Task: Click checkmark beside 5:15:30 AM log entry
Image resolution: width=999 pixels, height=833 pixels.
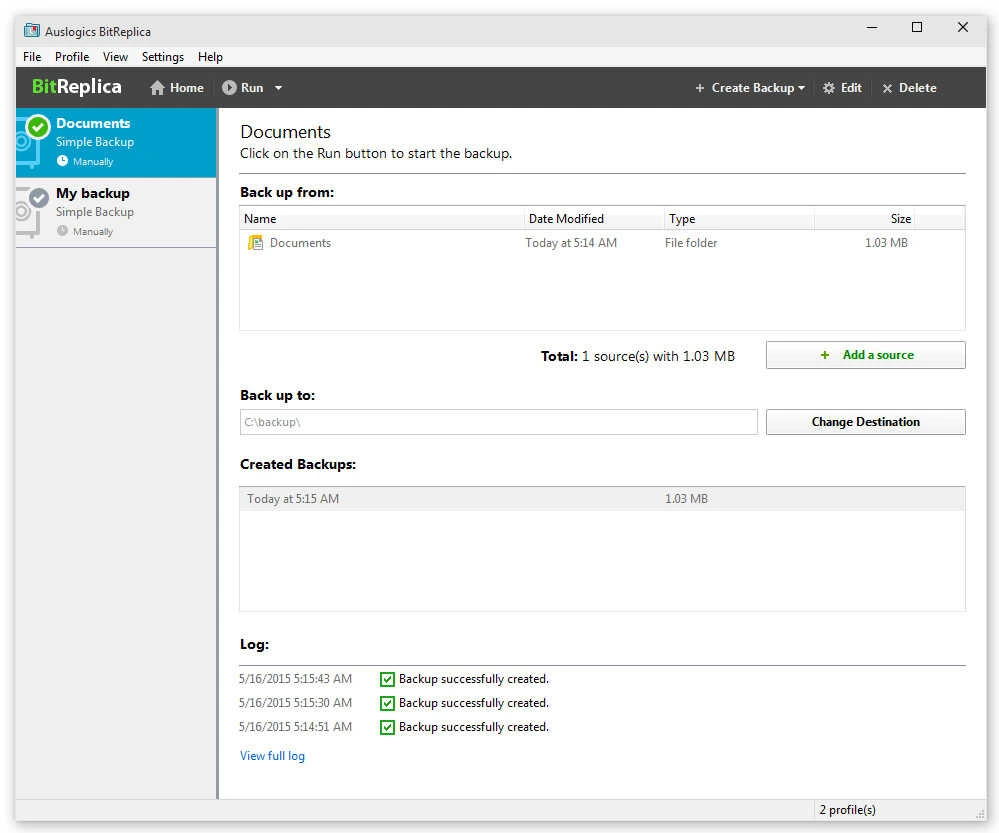Action: pos(387,703)
